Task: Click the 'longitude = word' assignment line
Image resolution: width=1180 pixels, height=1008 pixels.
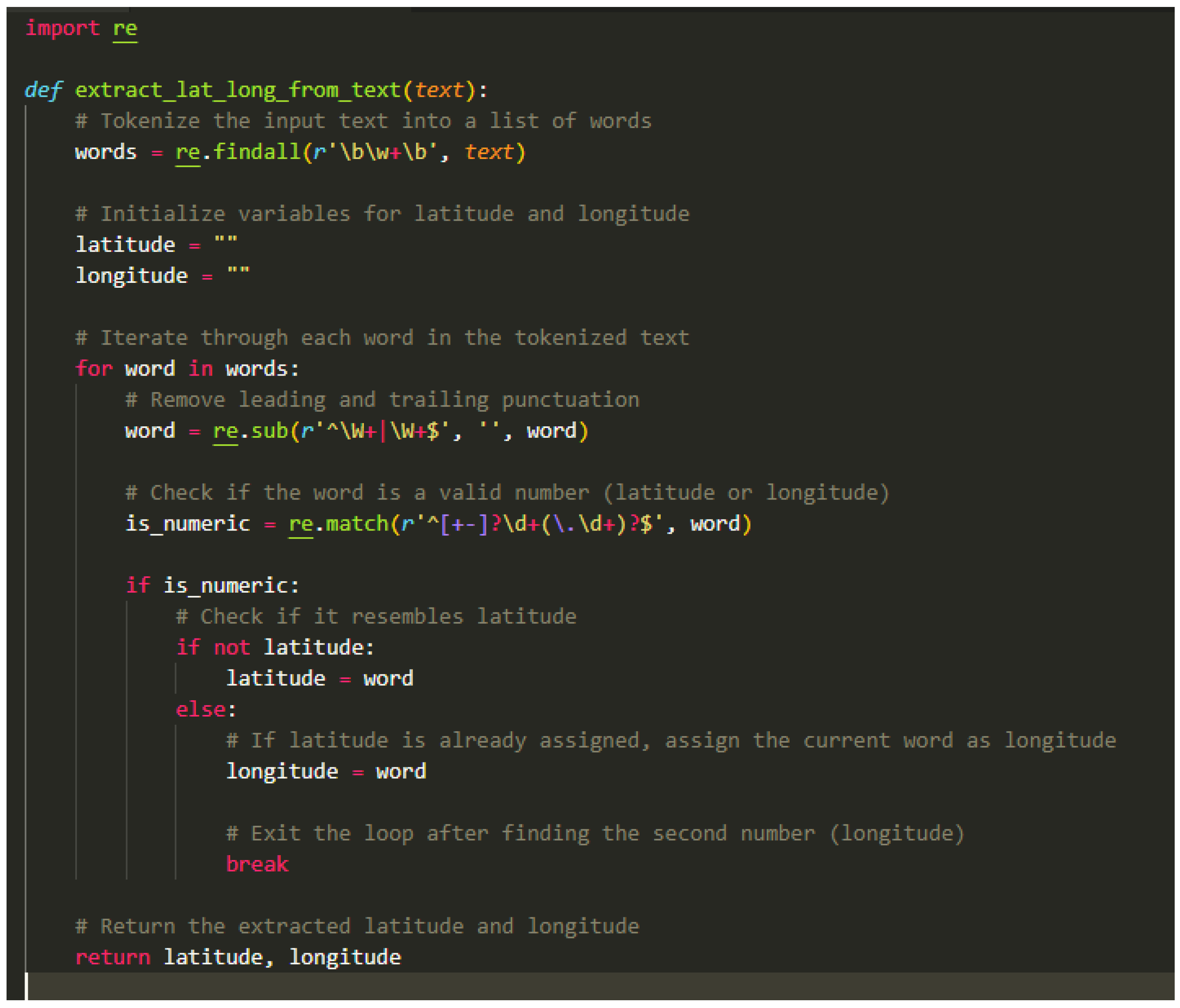Action: (x=326, y=772)
